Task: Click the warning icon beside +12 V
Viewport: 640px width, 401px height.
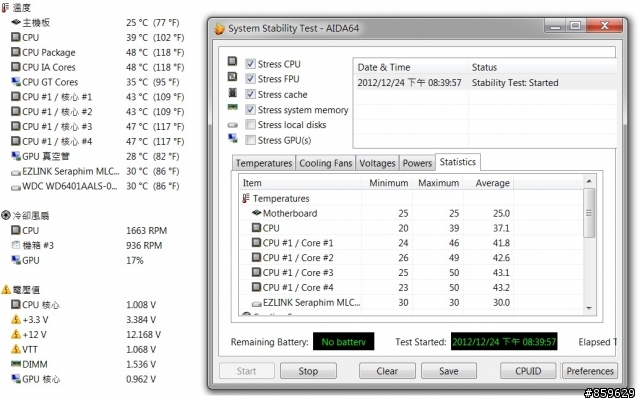Action: coord(16,334)
